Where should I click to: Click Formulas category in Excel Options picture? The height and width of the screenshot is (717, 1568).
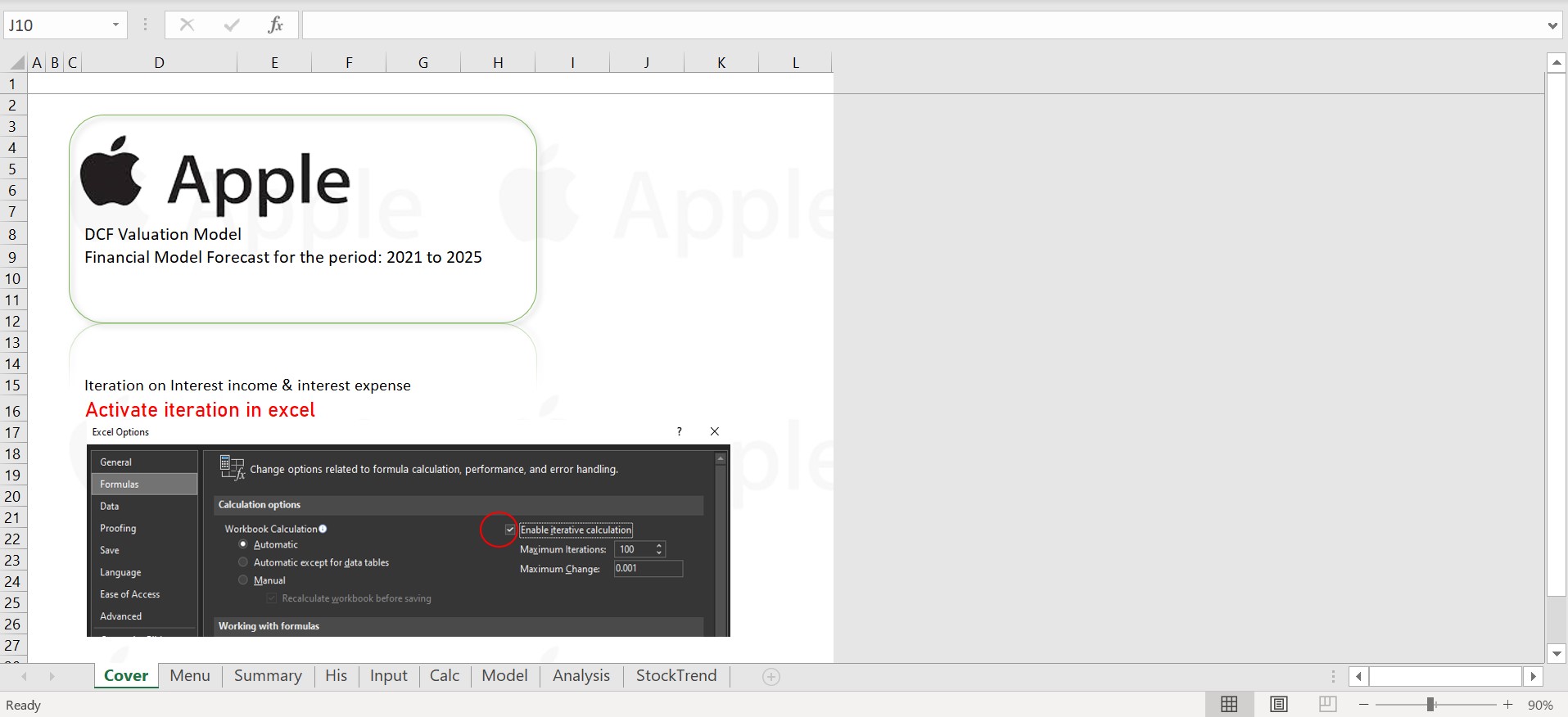click(144, 484)
